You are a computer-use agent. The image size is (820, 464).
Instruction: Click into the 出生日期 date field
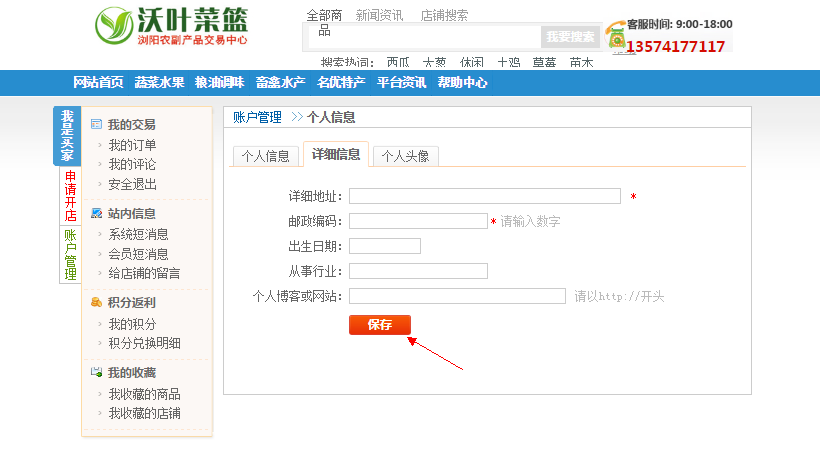(384, 246)
